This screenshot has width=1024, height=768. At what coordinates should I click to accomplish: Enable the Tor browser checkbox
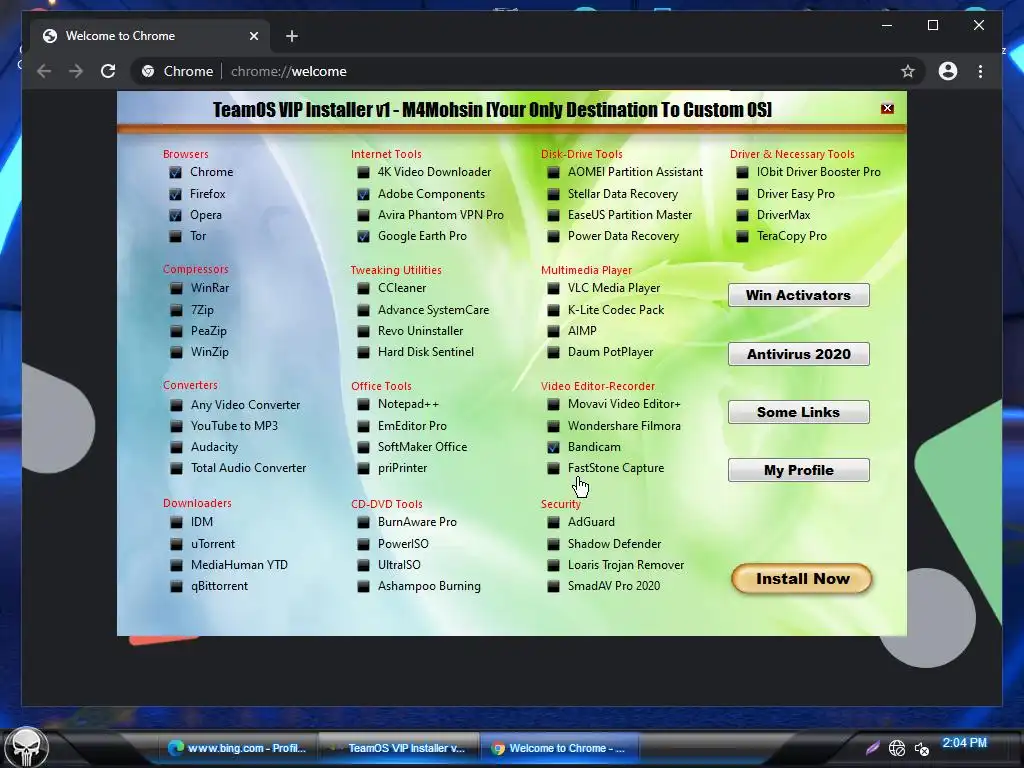(x=176, y=236)
